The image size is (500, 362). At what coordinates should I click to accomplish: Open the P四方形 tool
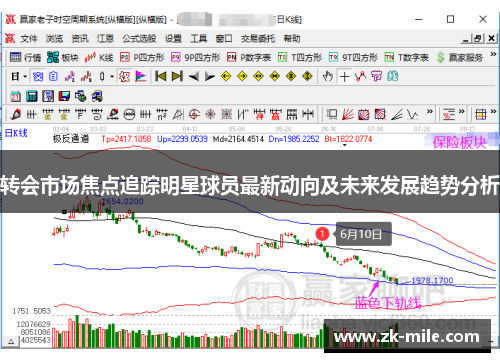[x=142, y=58]
